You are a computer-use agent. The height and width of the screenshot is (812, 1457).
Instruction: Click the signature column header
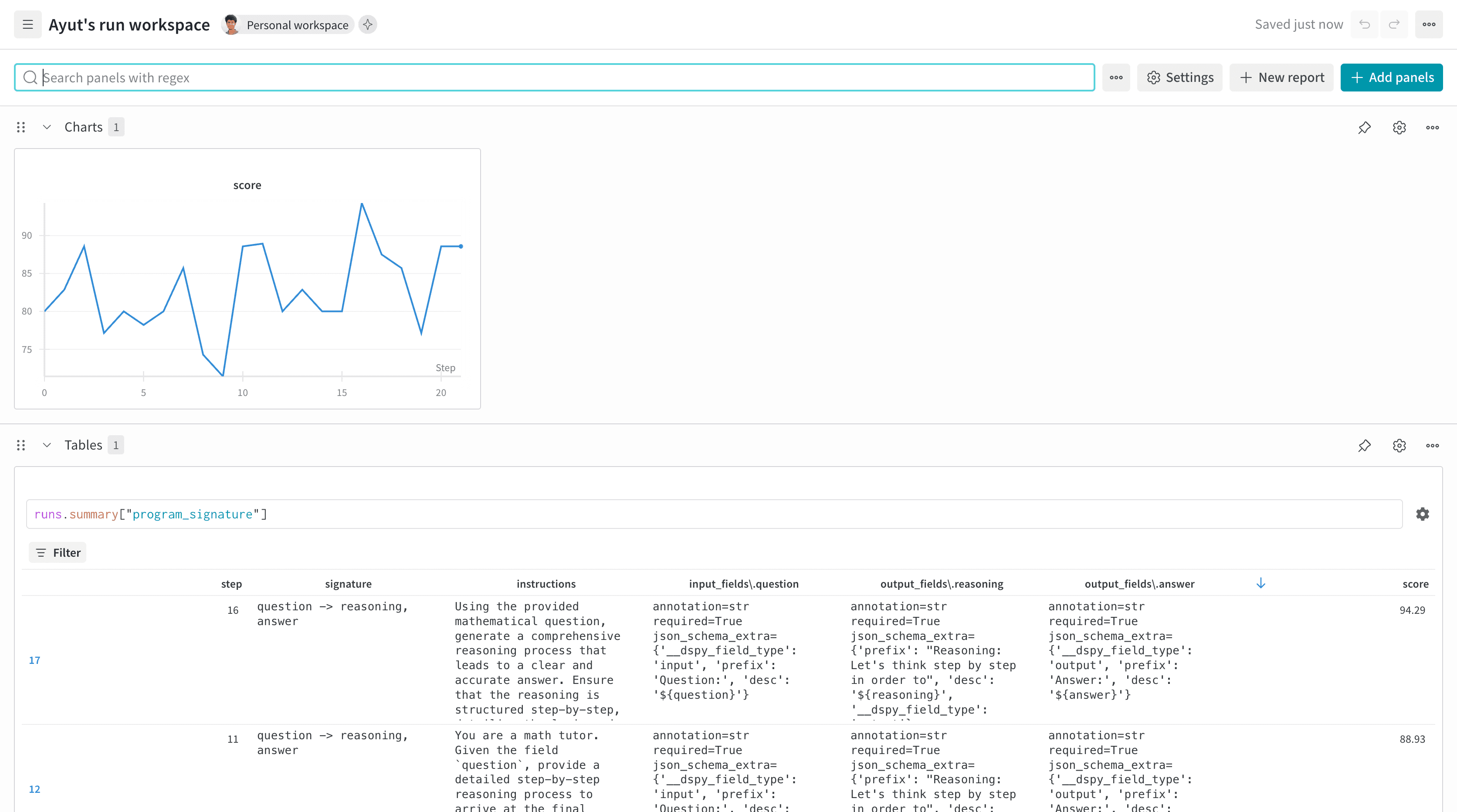coord(348,584)
